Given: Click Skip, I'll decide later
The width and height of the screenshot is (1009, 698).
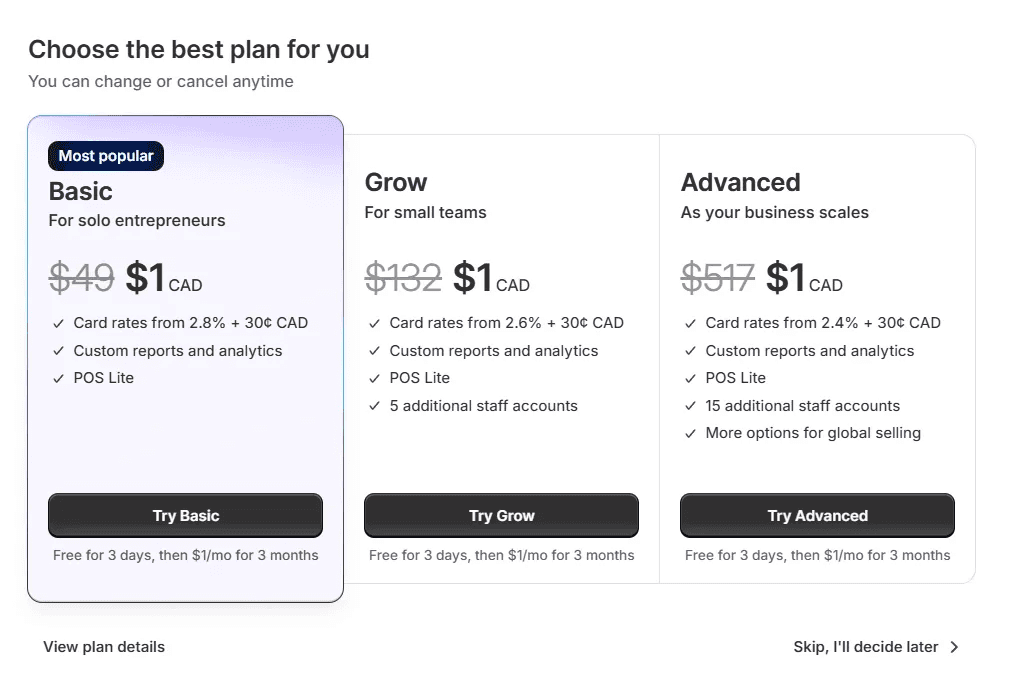Looking at the screenshot, I should 864,647.
